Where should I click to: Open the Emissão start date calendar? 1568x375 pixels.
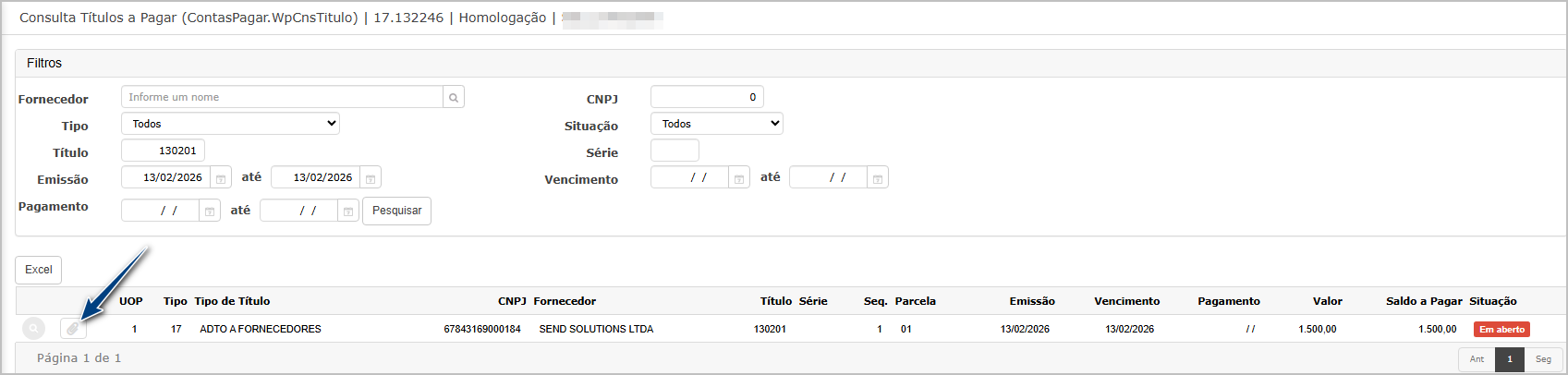click(221, 178)
